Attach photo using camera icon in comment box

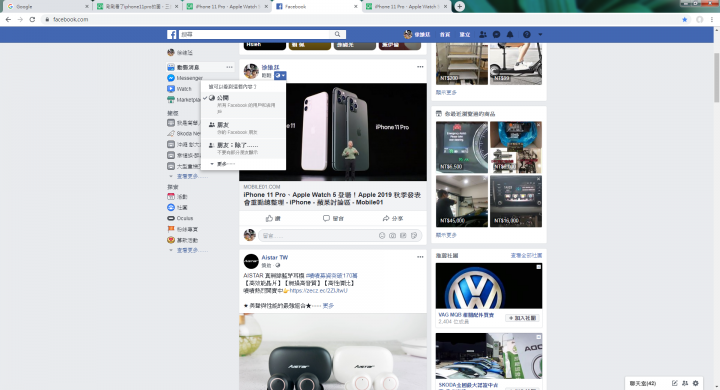point(393,236)
